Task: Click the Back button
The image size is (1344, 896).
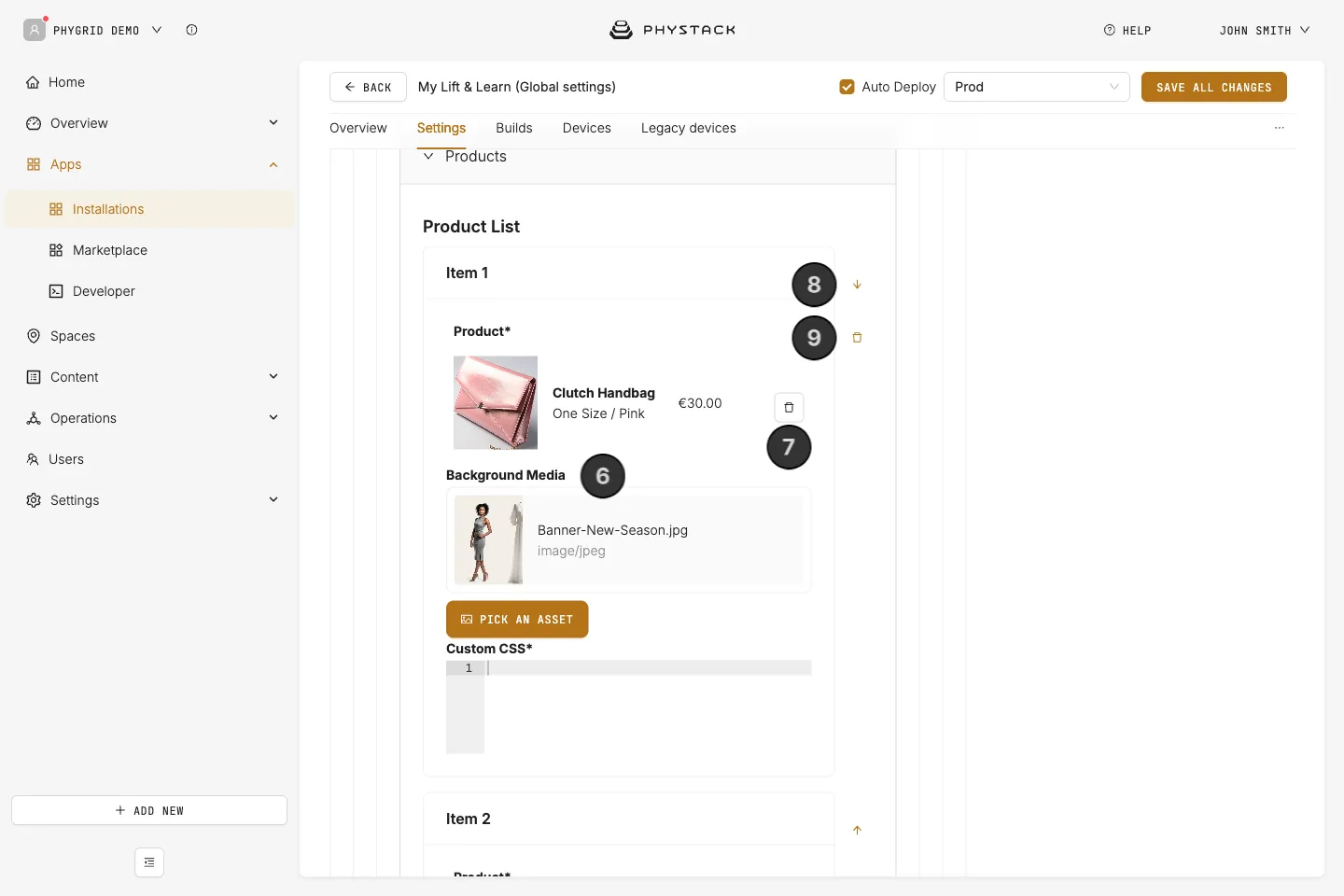Action: pyautogui.click(x=368, y=87)
